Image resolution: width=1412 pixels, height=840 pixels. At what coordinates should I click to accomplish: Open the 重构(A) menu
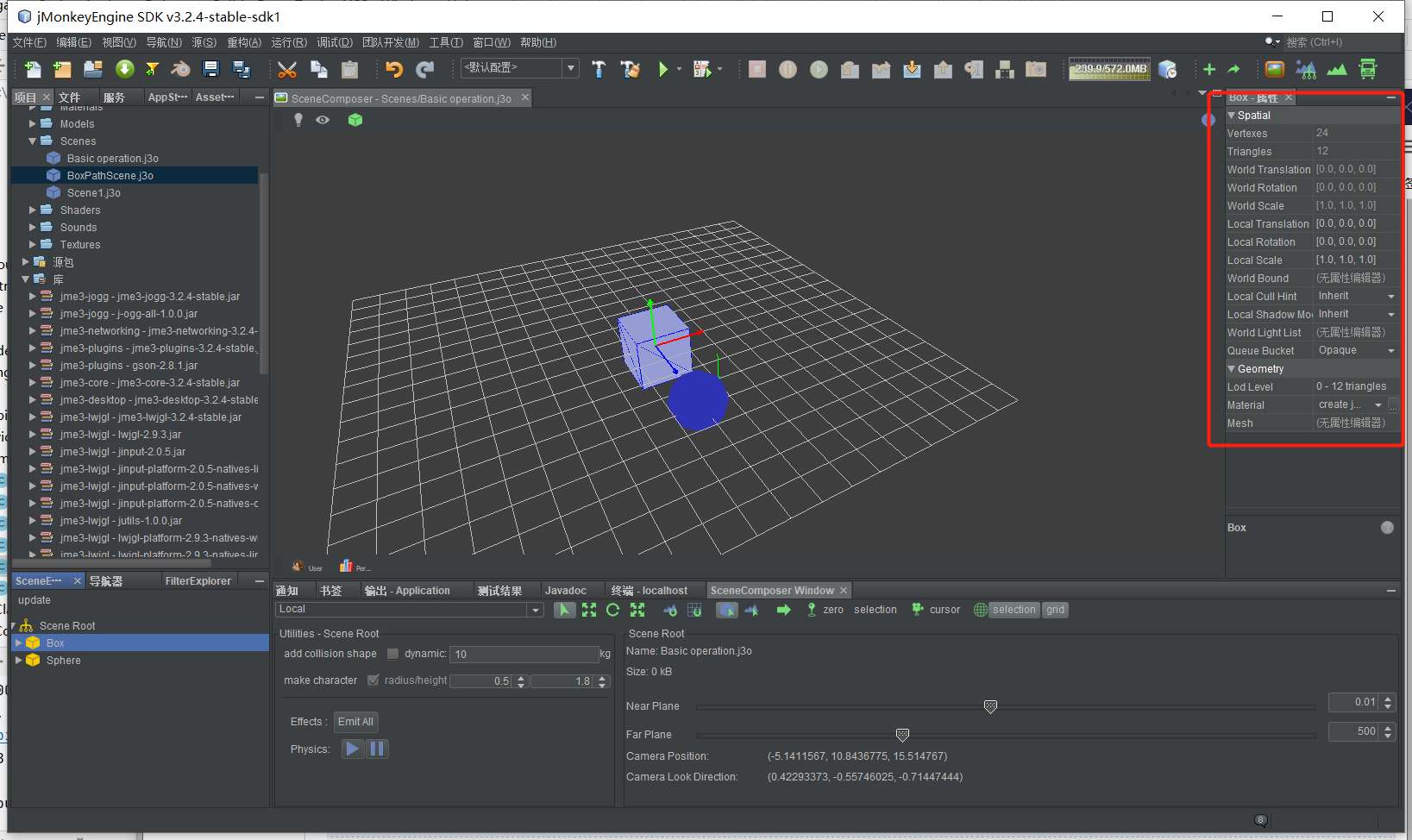[x=244, y=42]
